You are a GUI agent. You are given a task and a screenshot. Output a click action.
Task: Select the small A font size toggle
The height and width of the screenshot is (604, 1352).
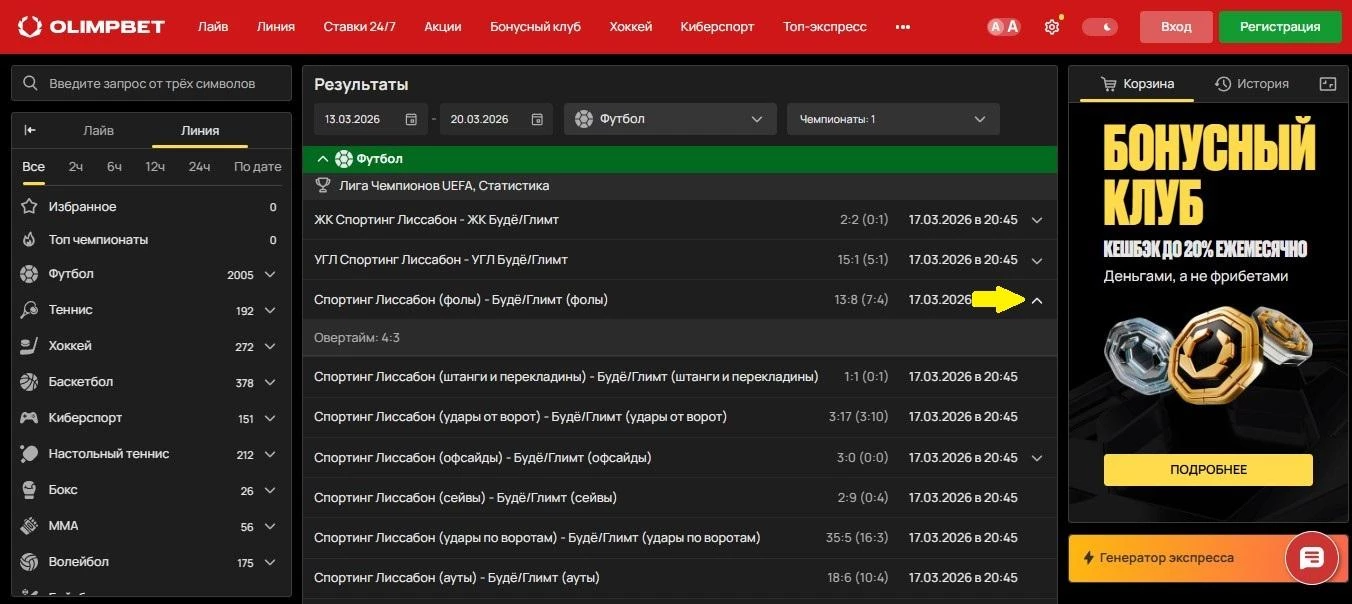coord(996,27)
